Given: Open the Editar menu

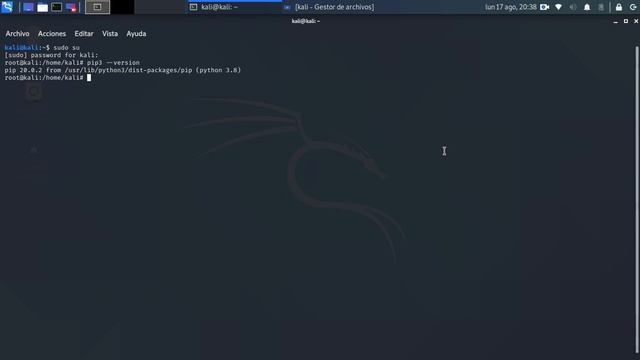Looking at the screenshot, I should click(84, 34).
